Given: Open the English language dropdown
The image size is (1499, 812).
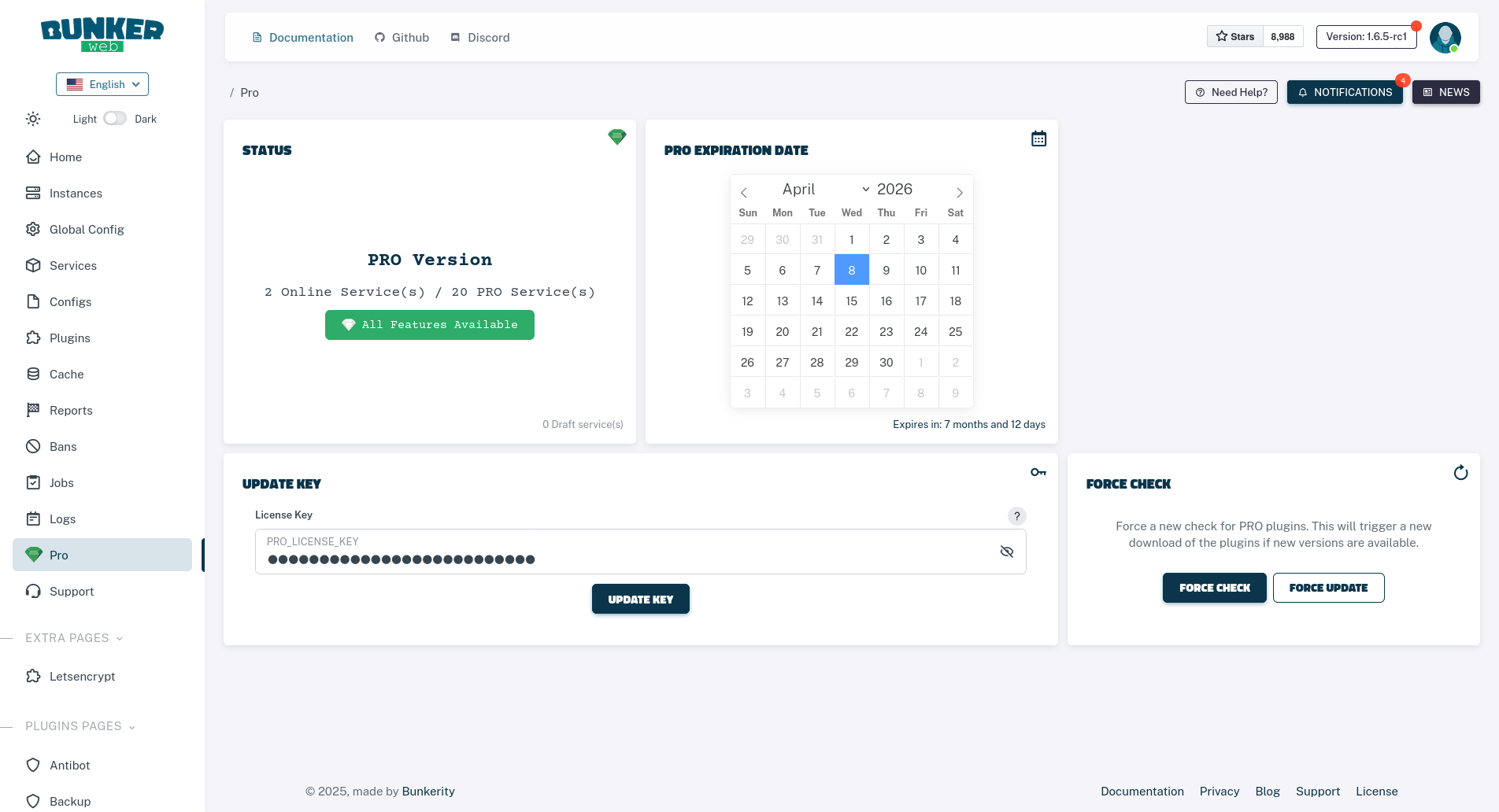Looking at the screenshot, I should (x=102, y=84).
